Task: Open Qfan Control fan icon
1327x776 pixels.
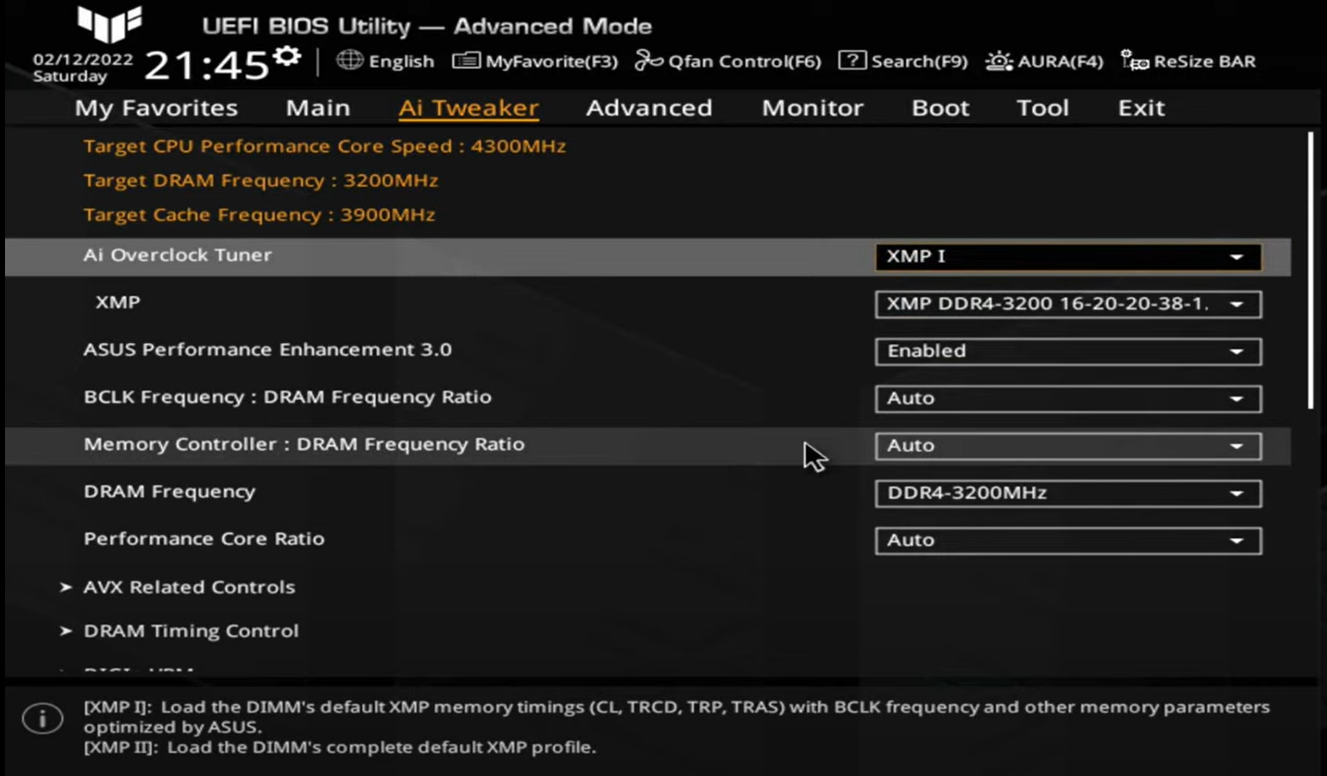Action: (x=648, y=61)
